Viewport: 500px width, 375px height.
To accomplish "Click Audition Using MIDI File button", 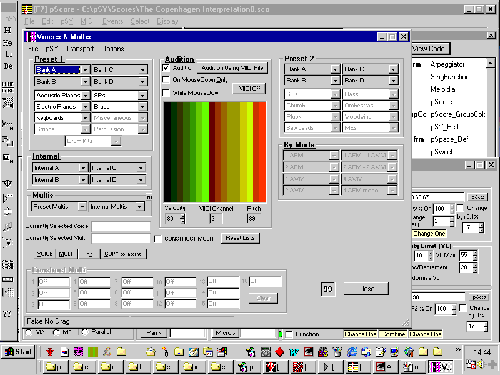I will [x=232, y=68].
